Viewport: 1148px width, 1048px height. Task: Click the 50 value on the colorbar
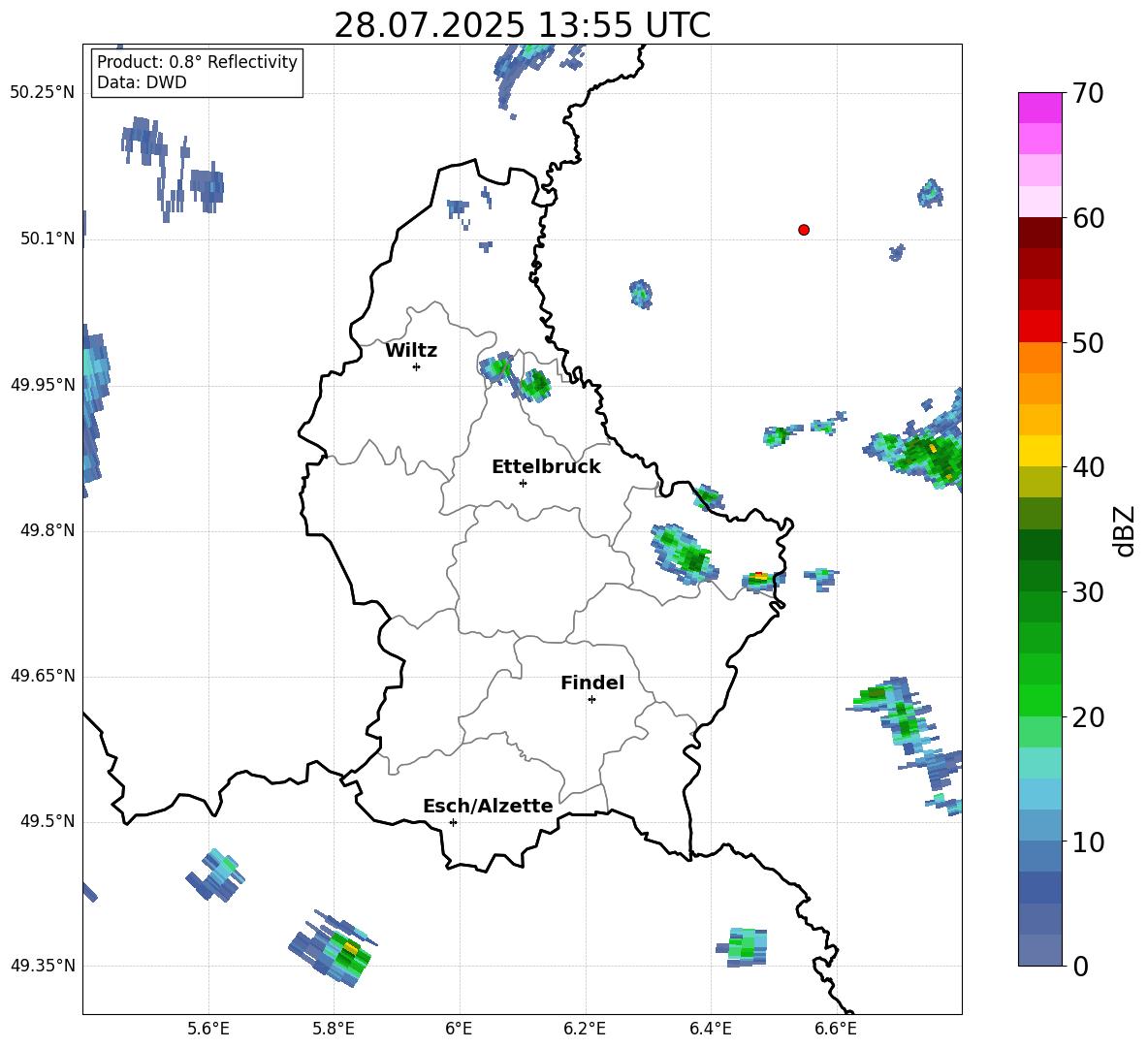click(1088, 342)
